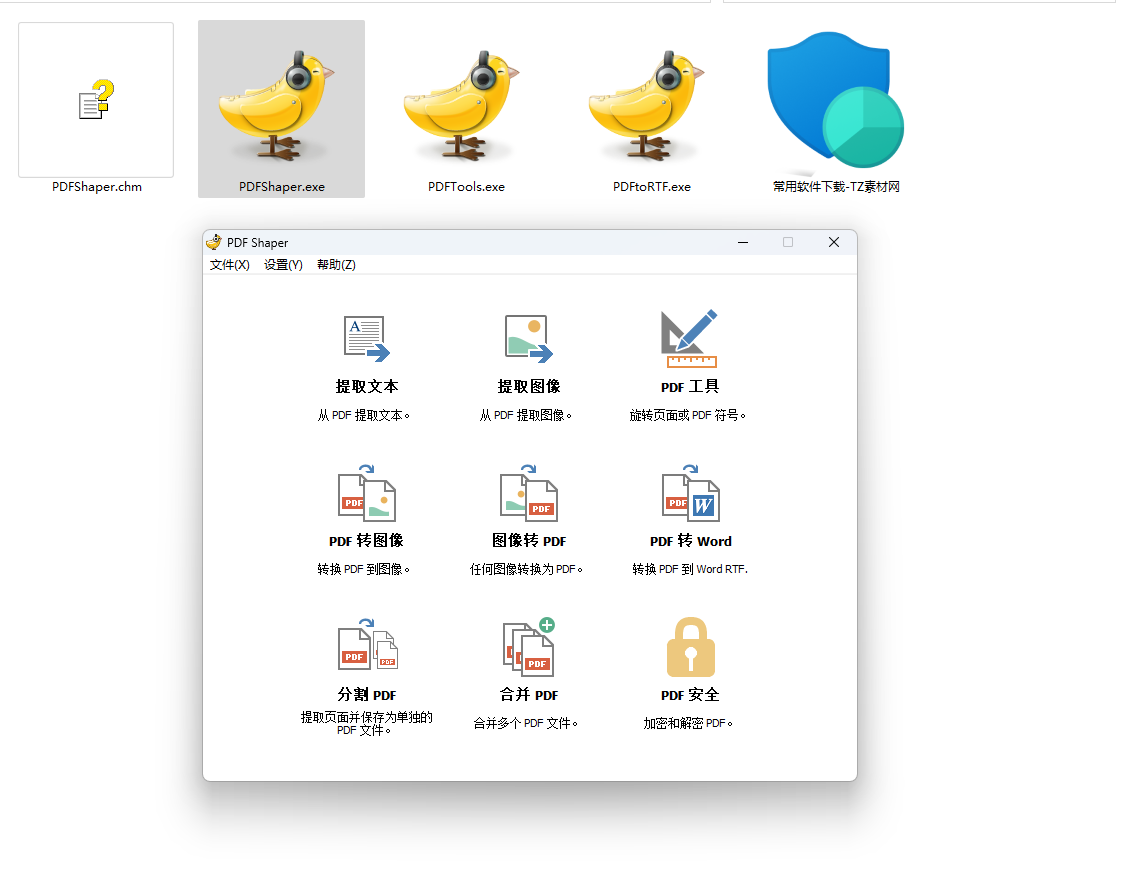Click the PDF 安全 heading label
The height and width of the screenshot is (869, 1125).
point(690,695)
